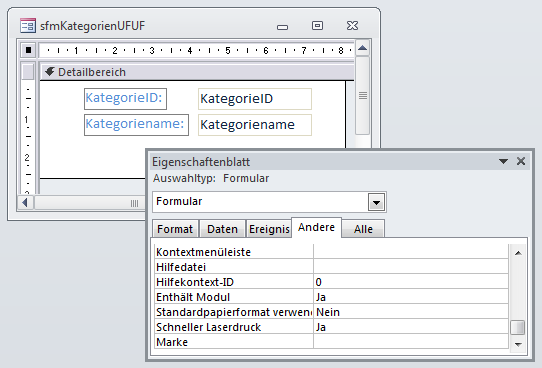Click the horizontal ruler of the form
The image size is (542, 368).
197,50
